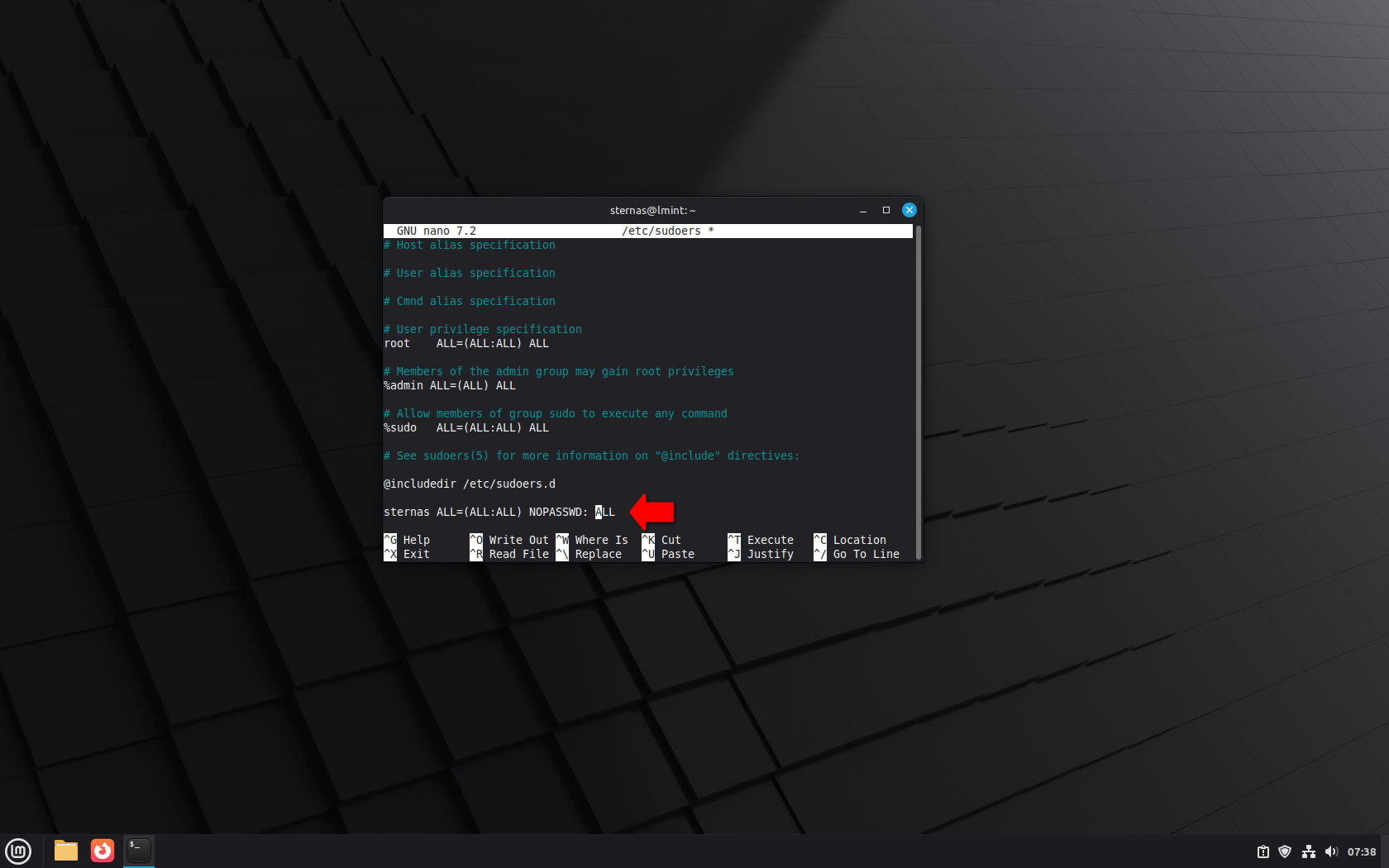
Task: Place cursor on '# User privilege specification' line
Action: click(482, 329)
